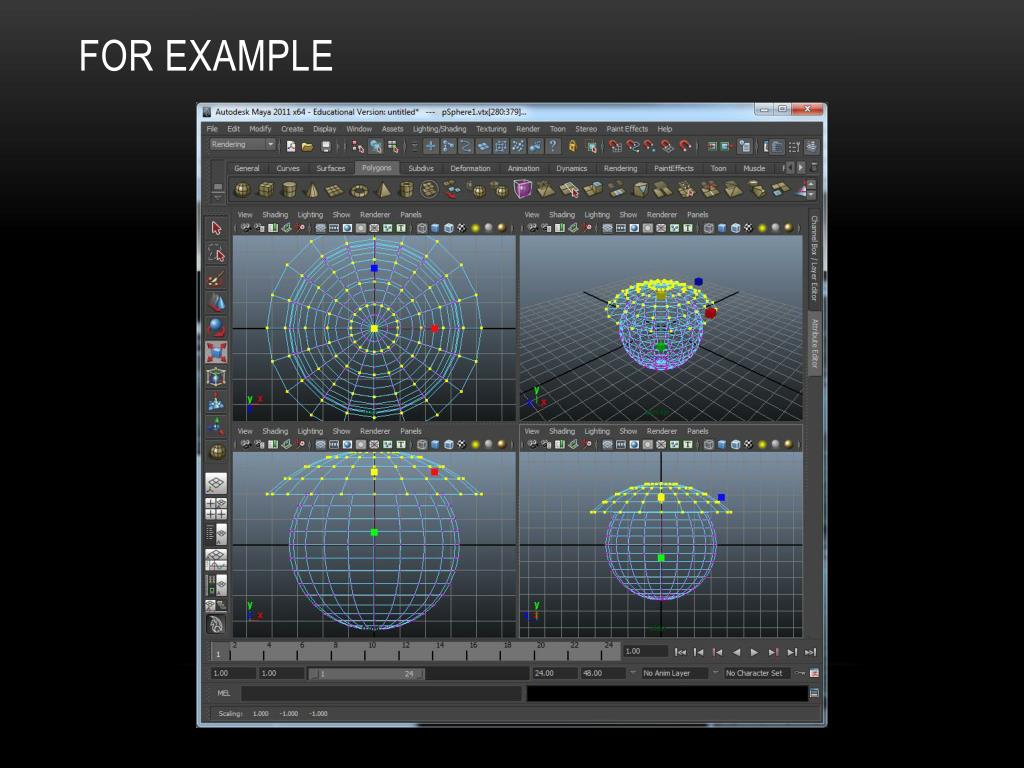
Task: Go to start of playback range
Action: [680, 652]
